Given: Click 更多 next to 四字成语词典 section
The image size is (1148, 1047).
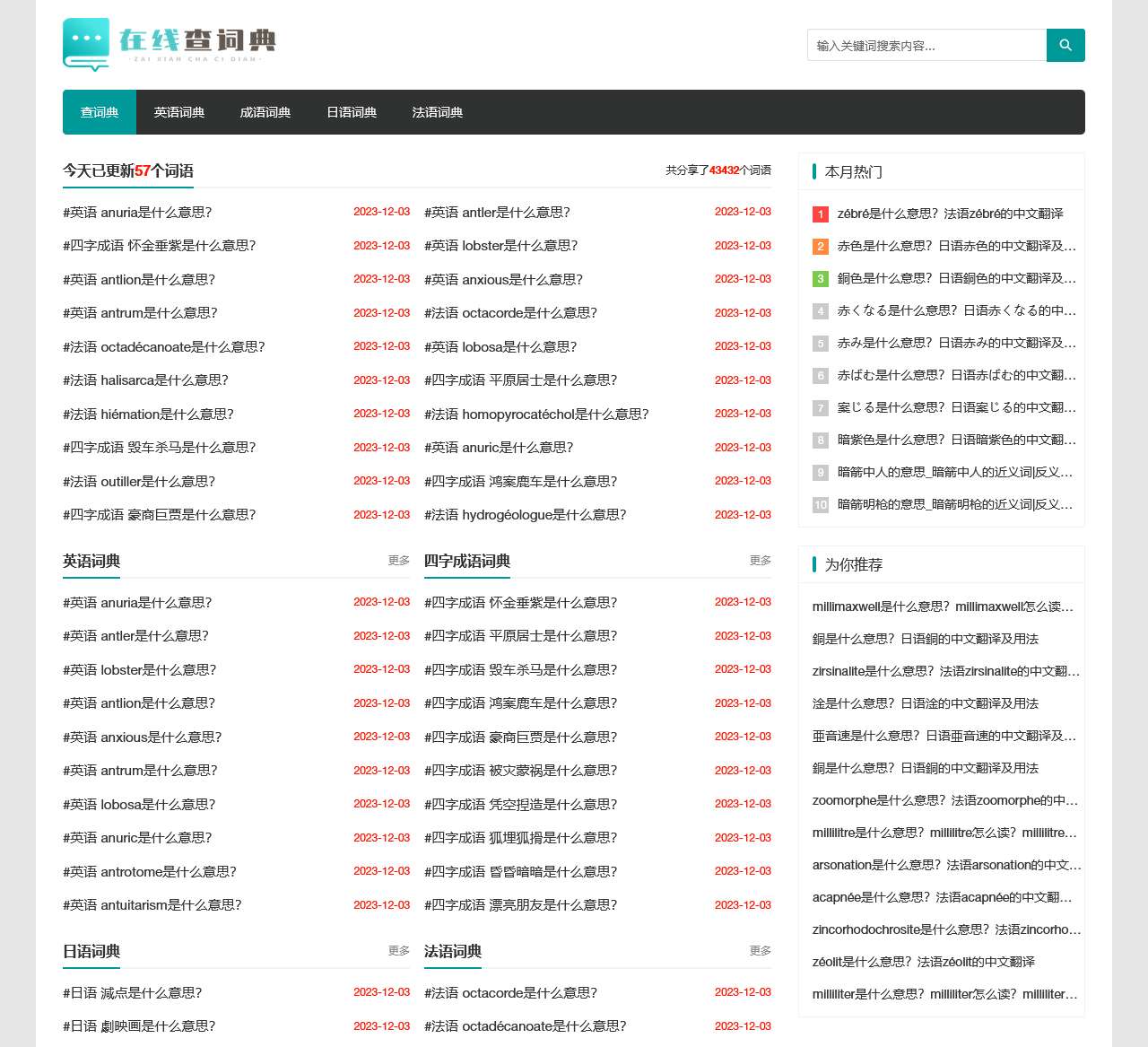Looking at the screenshot, I should [760, 560].
